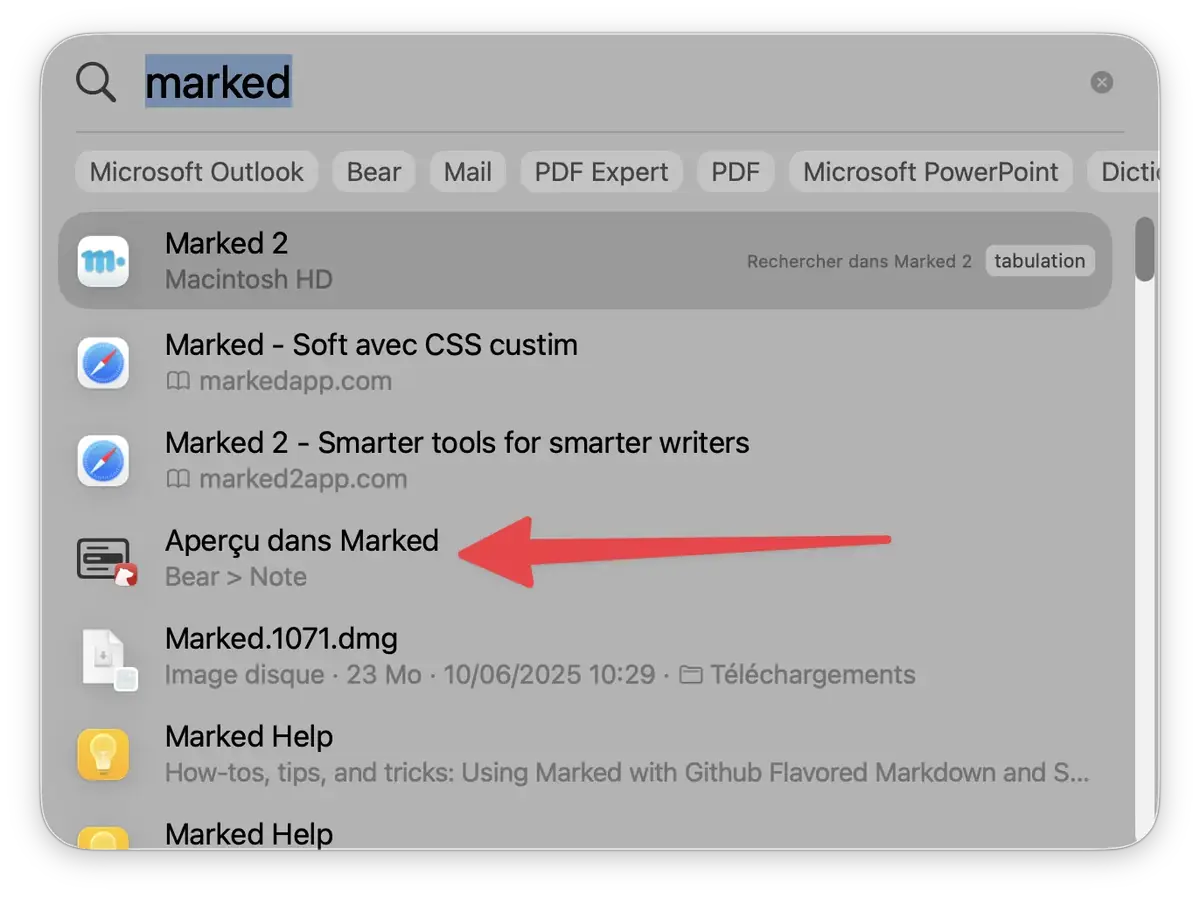1200x897 pixels.
Task: Open the Marked 2 application icon
Action: 106,260
